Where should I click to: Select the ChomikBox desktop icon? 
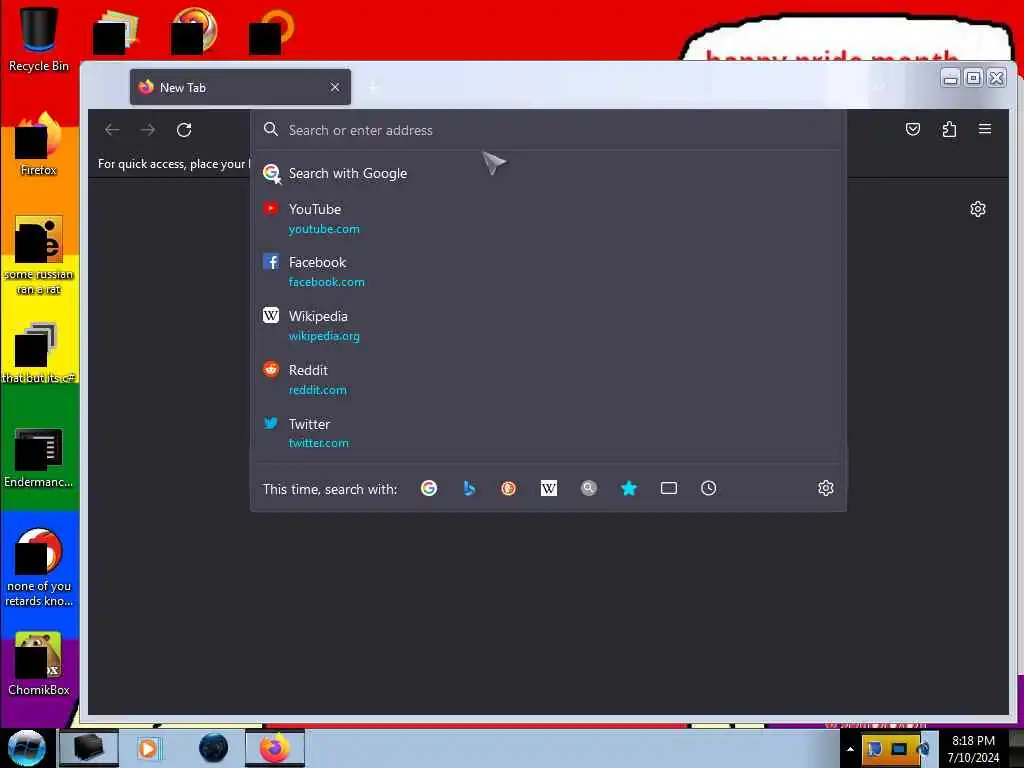click(x=39, y=664)
